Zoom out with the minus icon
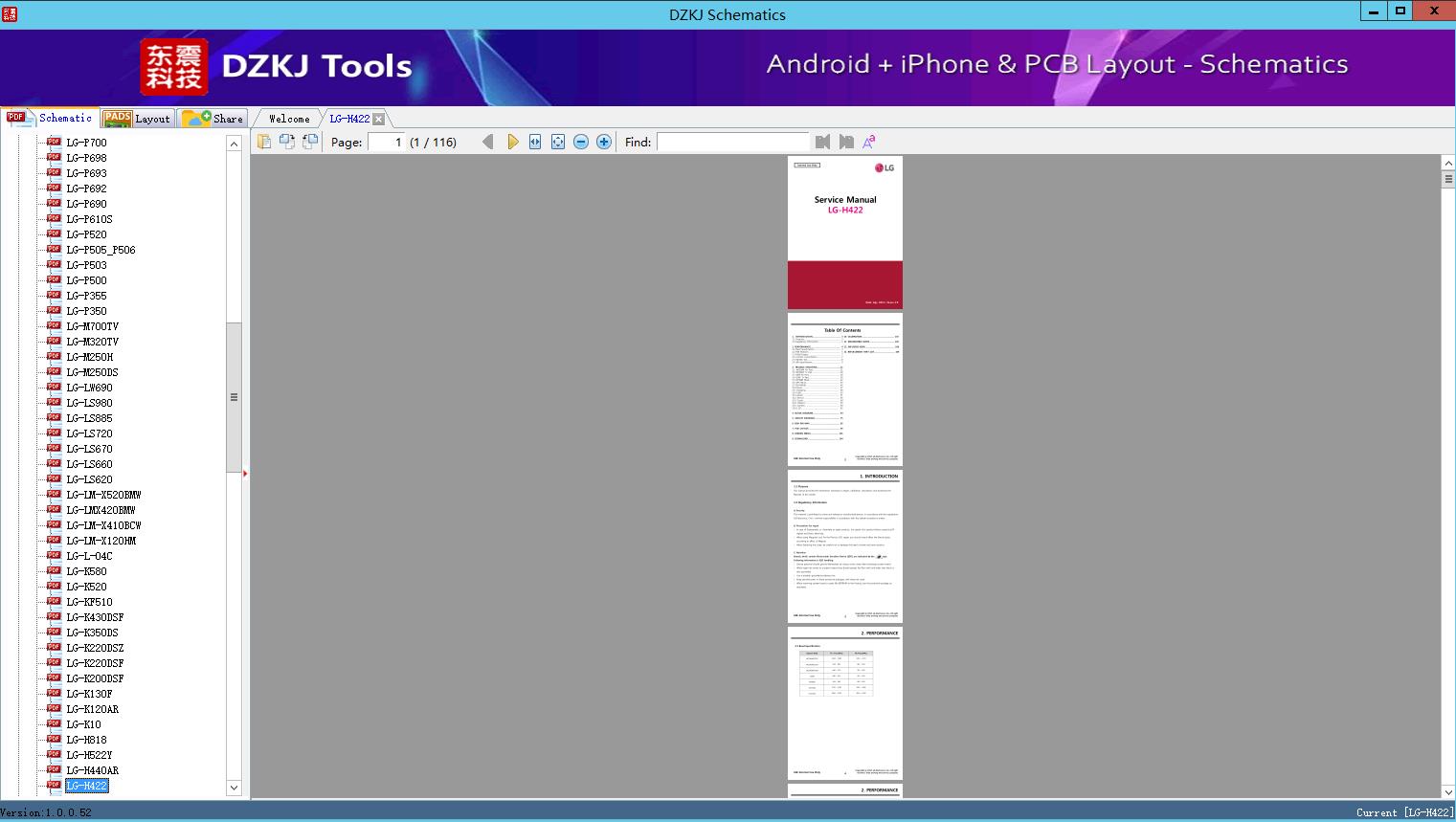Image resolution: width=1456 pixels, height=822 pixels. (x=581, y=142)
